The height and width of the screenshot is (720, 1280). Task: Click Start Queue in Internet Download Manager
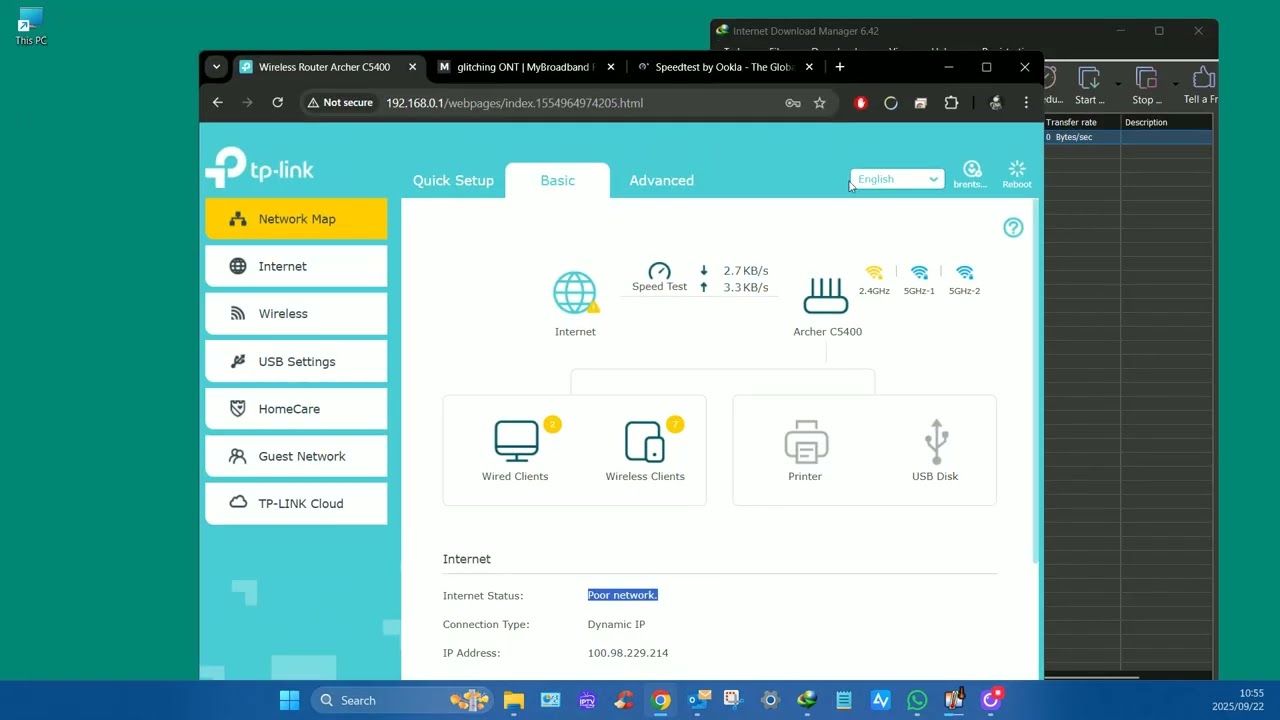tap(1089, 85)
